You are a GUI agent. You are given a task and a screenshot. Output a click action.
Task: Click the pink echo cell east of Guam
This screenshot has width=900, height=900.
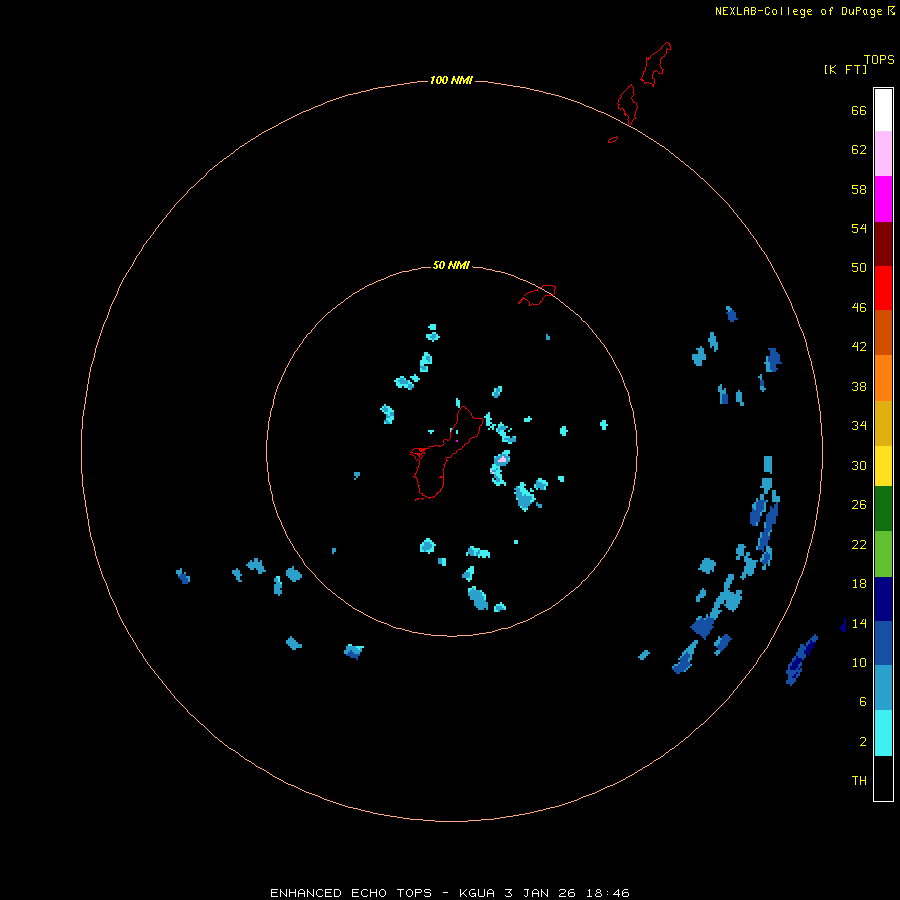(502, 459)
